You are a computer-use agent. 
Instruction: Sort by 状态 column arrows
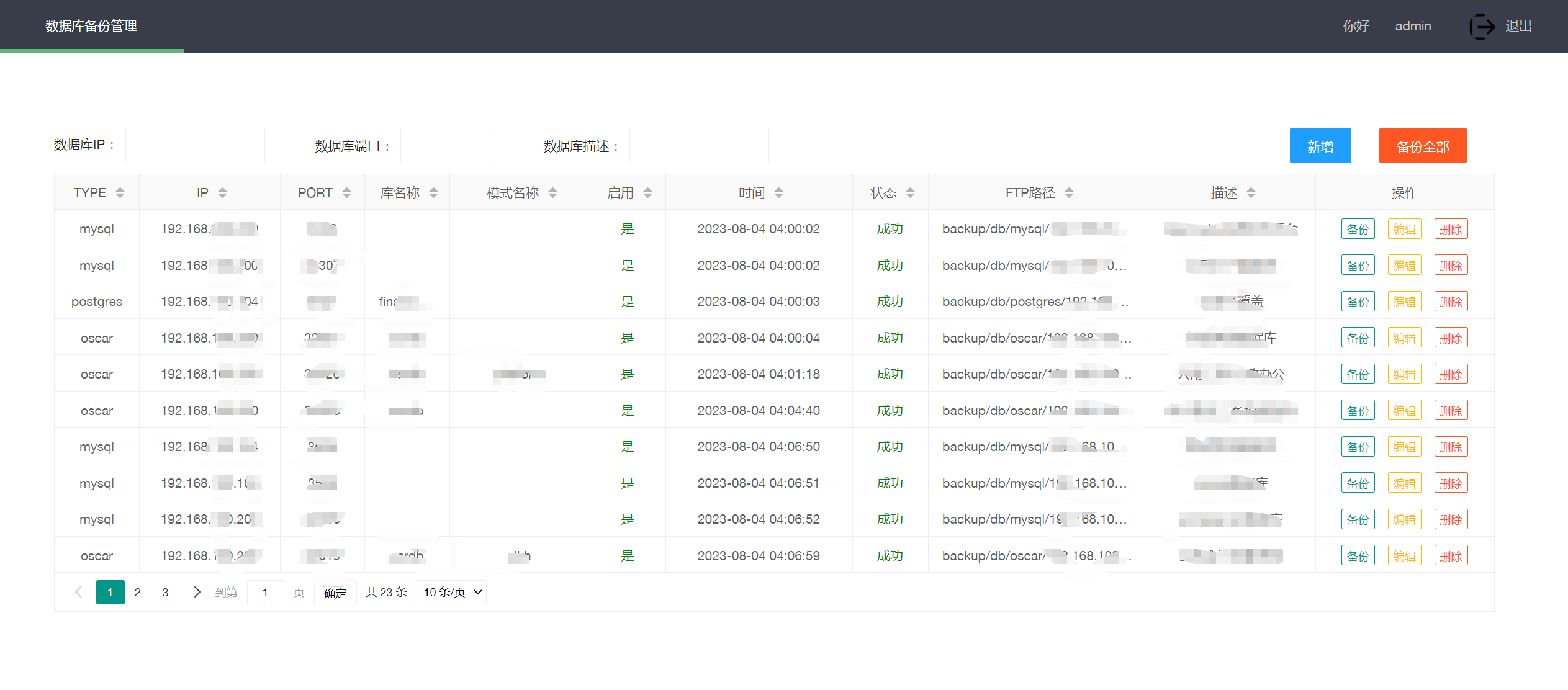coord(911,193)
